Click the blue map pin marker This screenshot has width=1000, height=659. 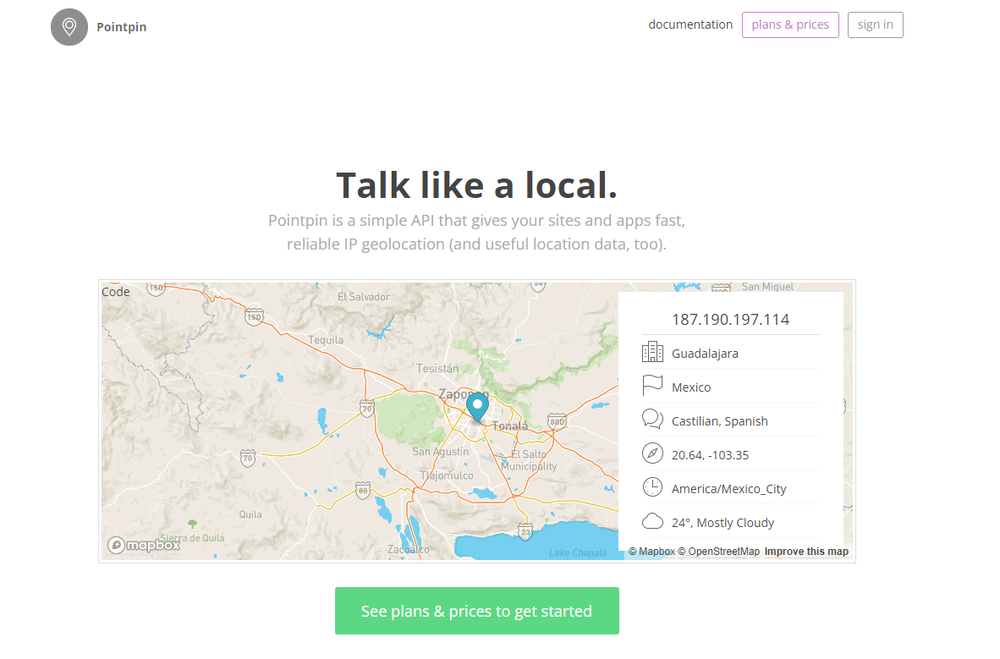pos(477,408)
